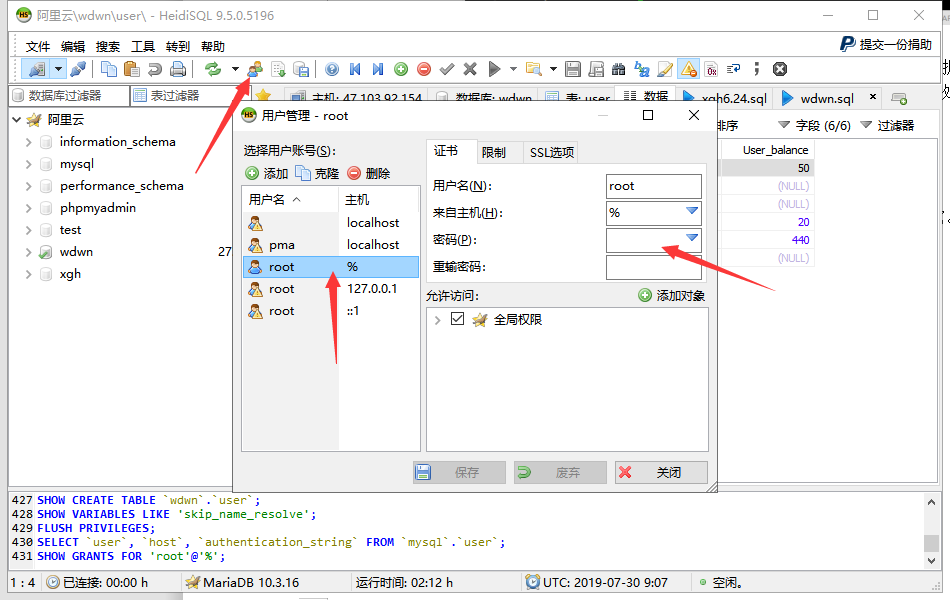
Task: Click 克隆 to clone the user
Action: point(317,173)
